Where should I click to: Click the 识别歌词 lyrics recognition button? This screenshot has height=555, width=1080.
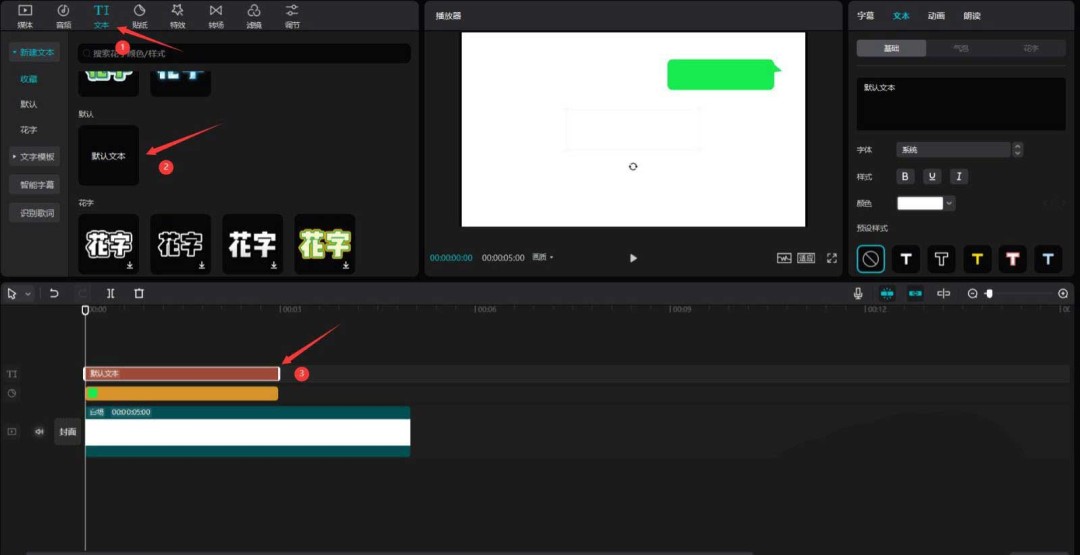(38, 213)
